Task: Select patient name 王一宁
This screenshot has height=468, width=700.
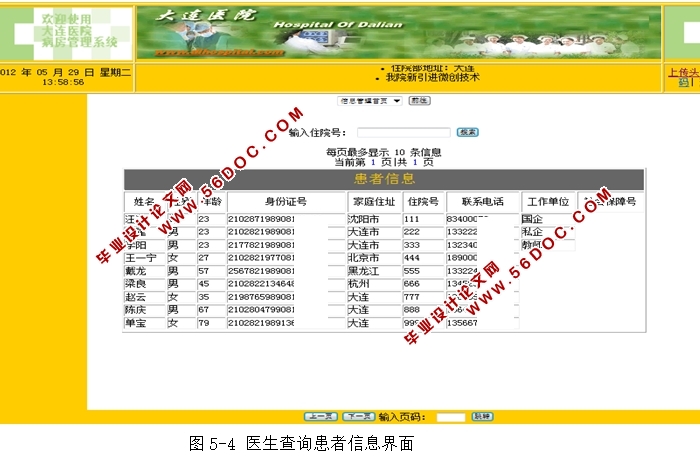Action: (141, 258)
